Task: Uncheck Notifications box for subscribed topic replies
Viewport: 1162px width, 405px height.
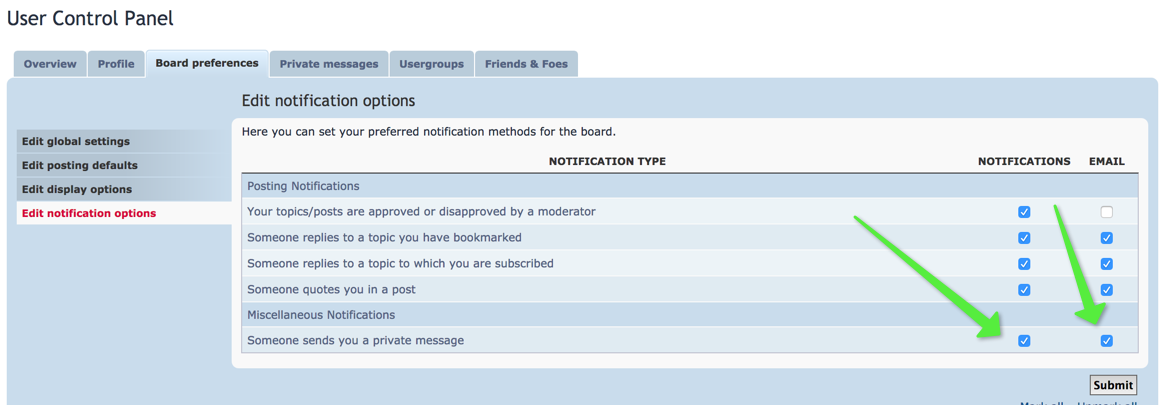Action: pyautogui.click(x=1024, y=264)
